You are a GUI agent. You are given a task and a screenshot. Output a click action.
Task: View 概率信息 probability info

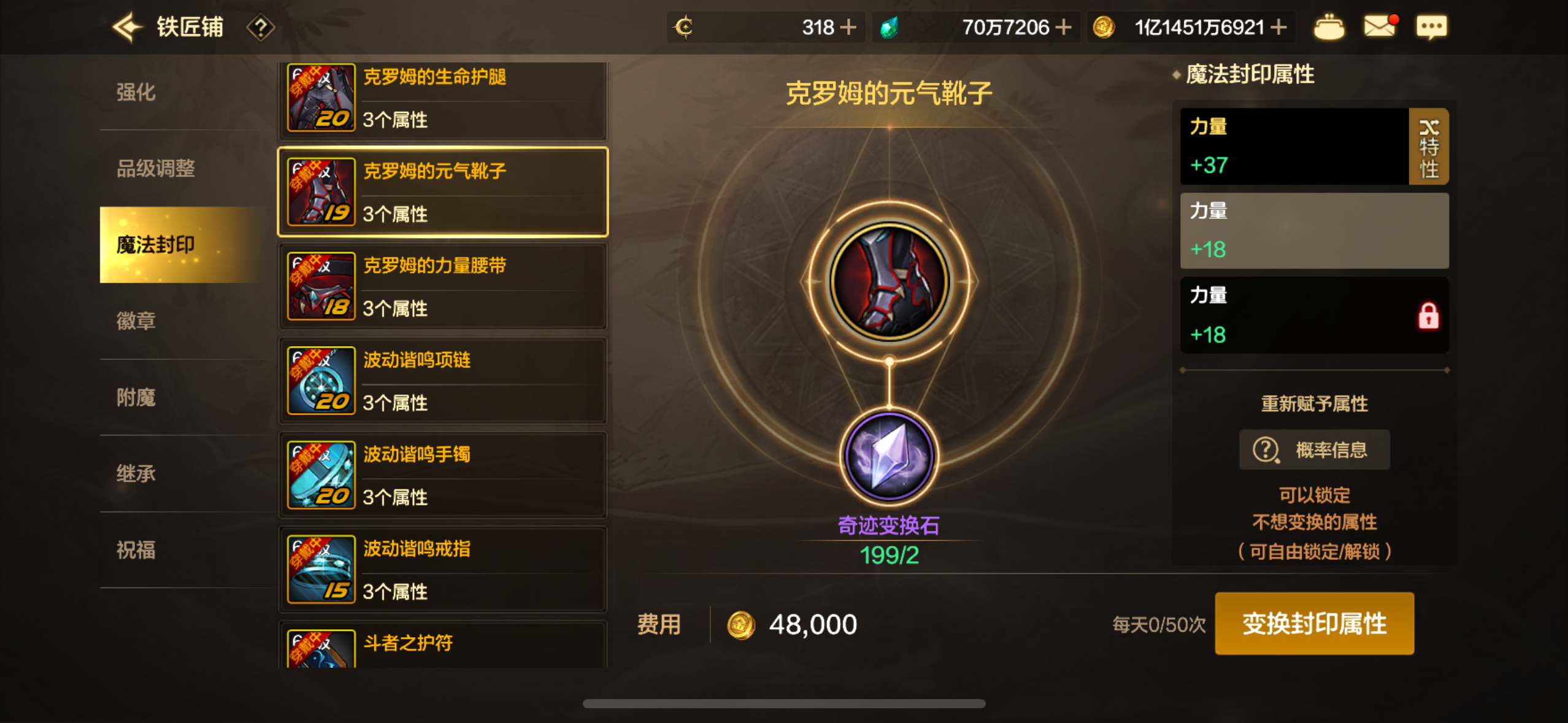(1314, 449)
